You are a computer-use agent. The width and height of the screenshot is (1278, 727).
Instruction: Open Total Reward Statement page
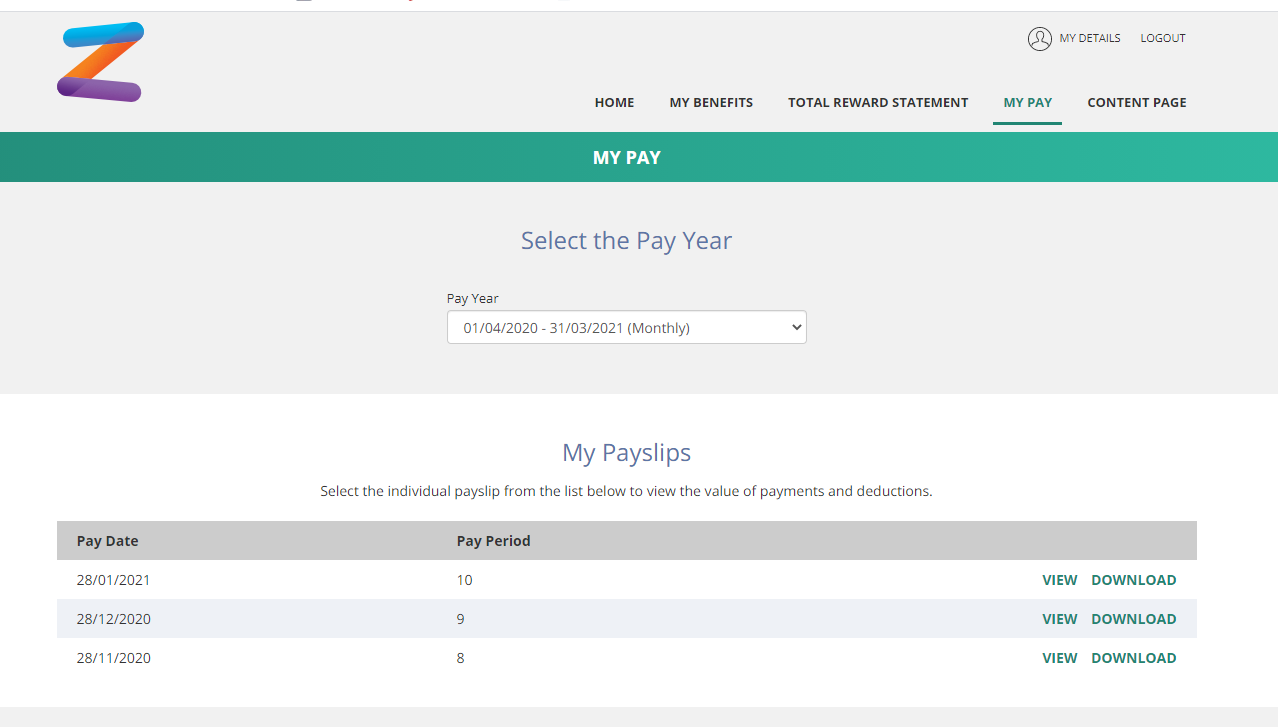point(878,102)
